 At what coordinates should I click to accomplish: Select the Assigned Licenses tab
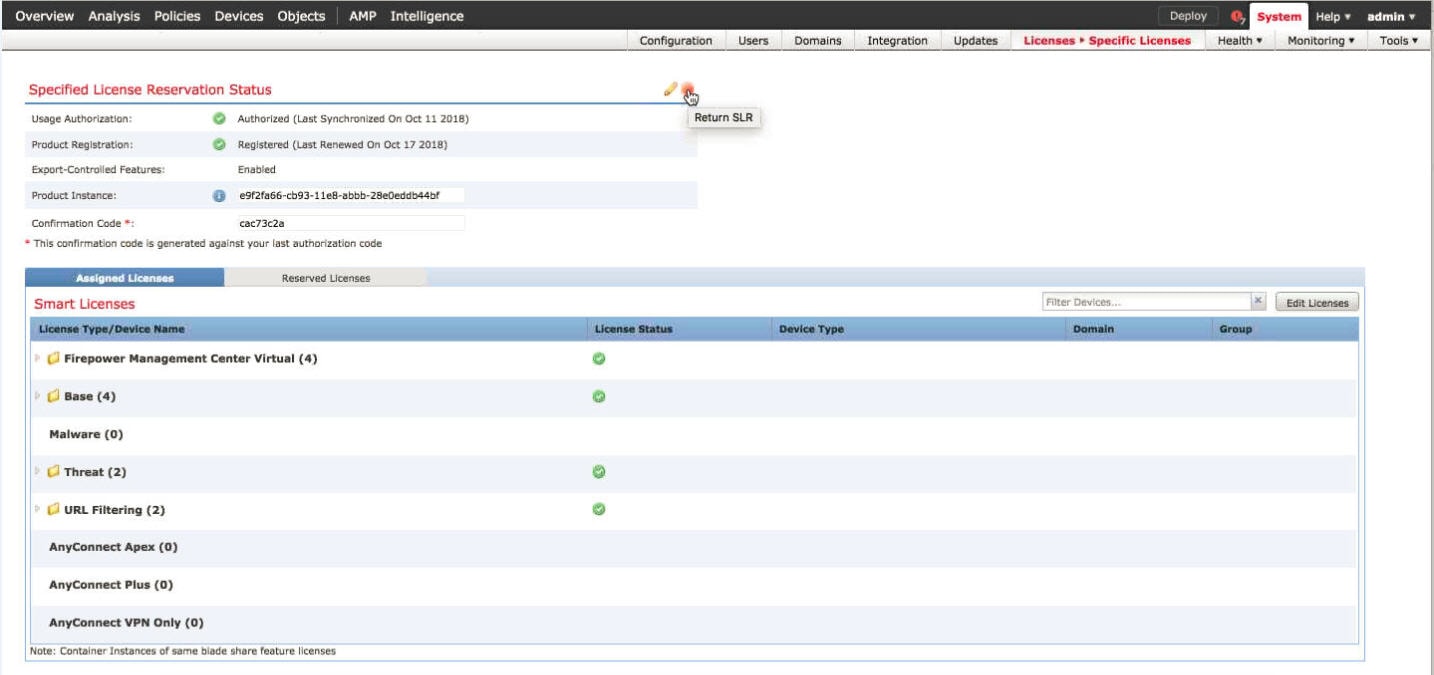click(x=125, y=278)
